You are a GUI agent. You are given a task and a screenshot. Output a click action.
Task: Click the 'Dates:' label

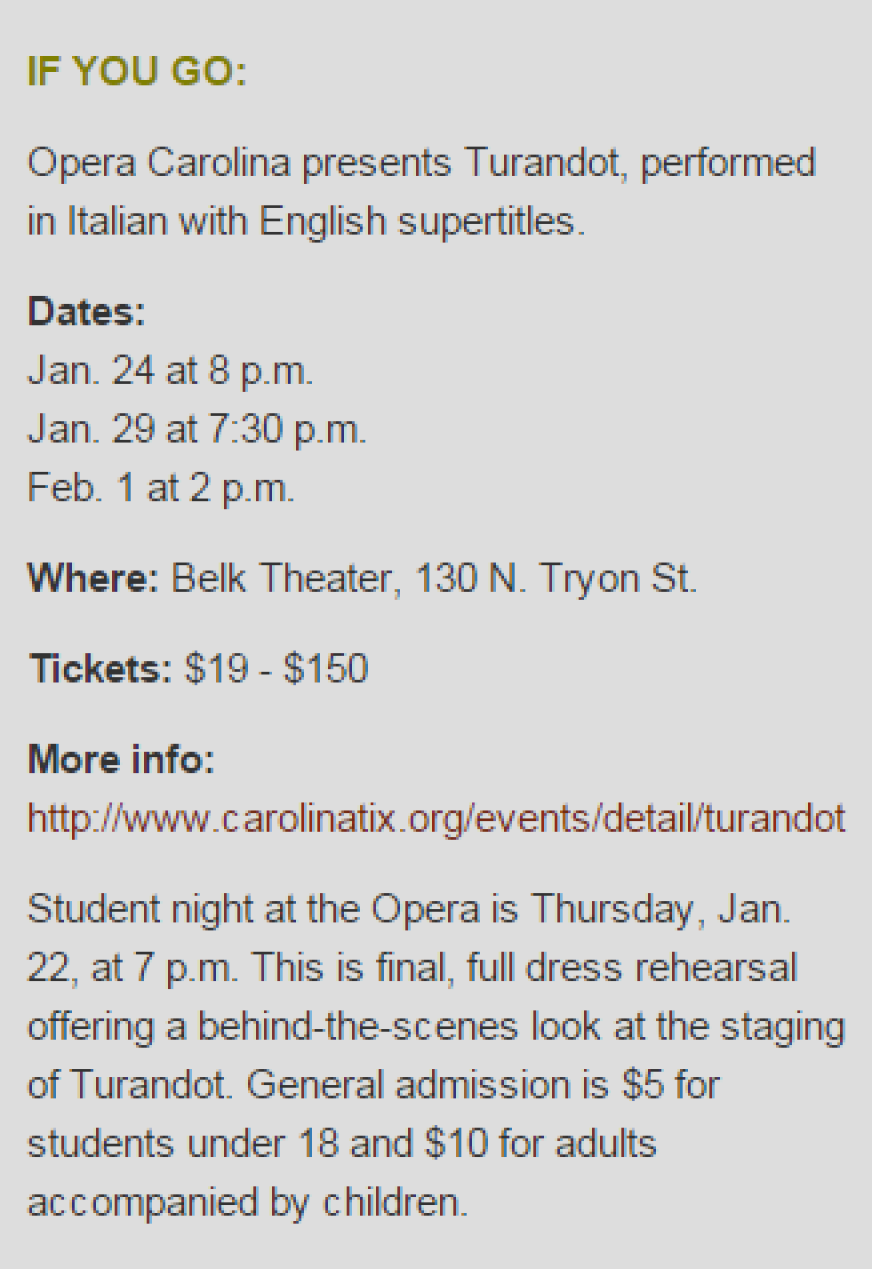click(x=87, y=312)
